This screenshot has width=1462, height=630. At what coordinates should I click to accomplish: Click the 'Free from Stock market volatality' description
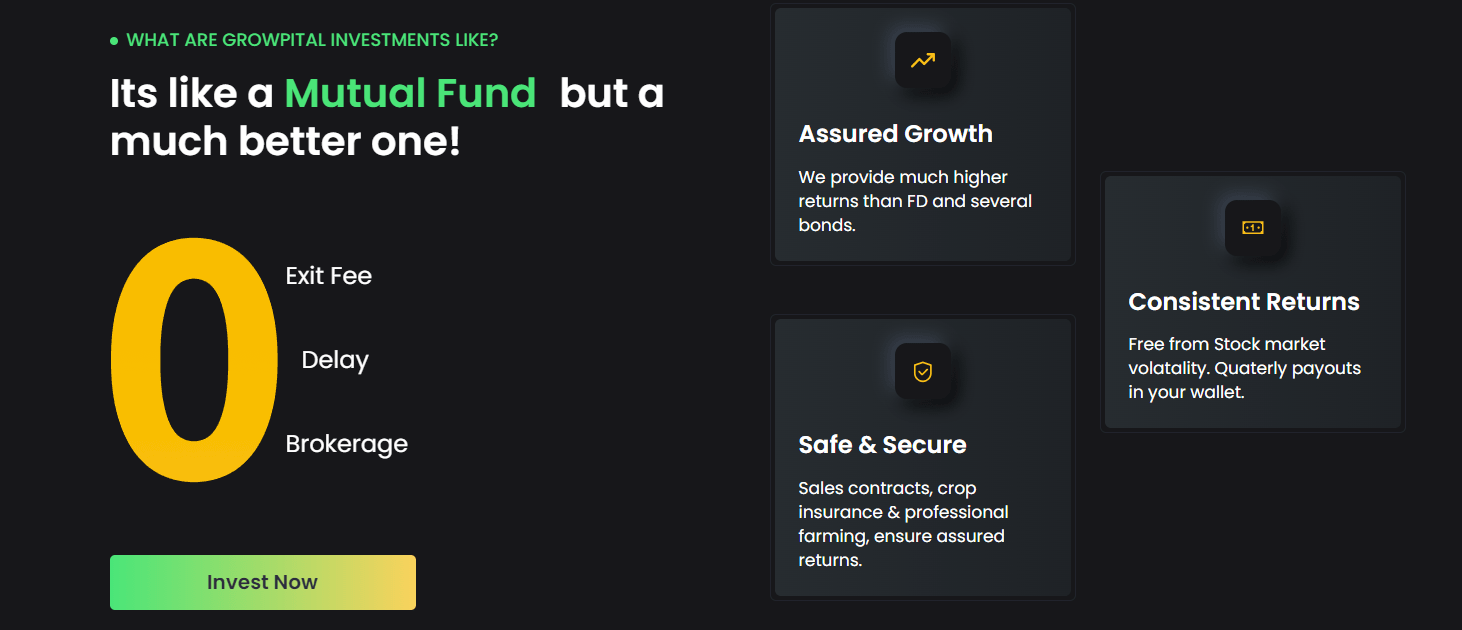pyautogui.click(x=1244, y=368)
